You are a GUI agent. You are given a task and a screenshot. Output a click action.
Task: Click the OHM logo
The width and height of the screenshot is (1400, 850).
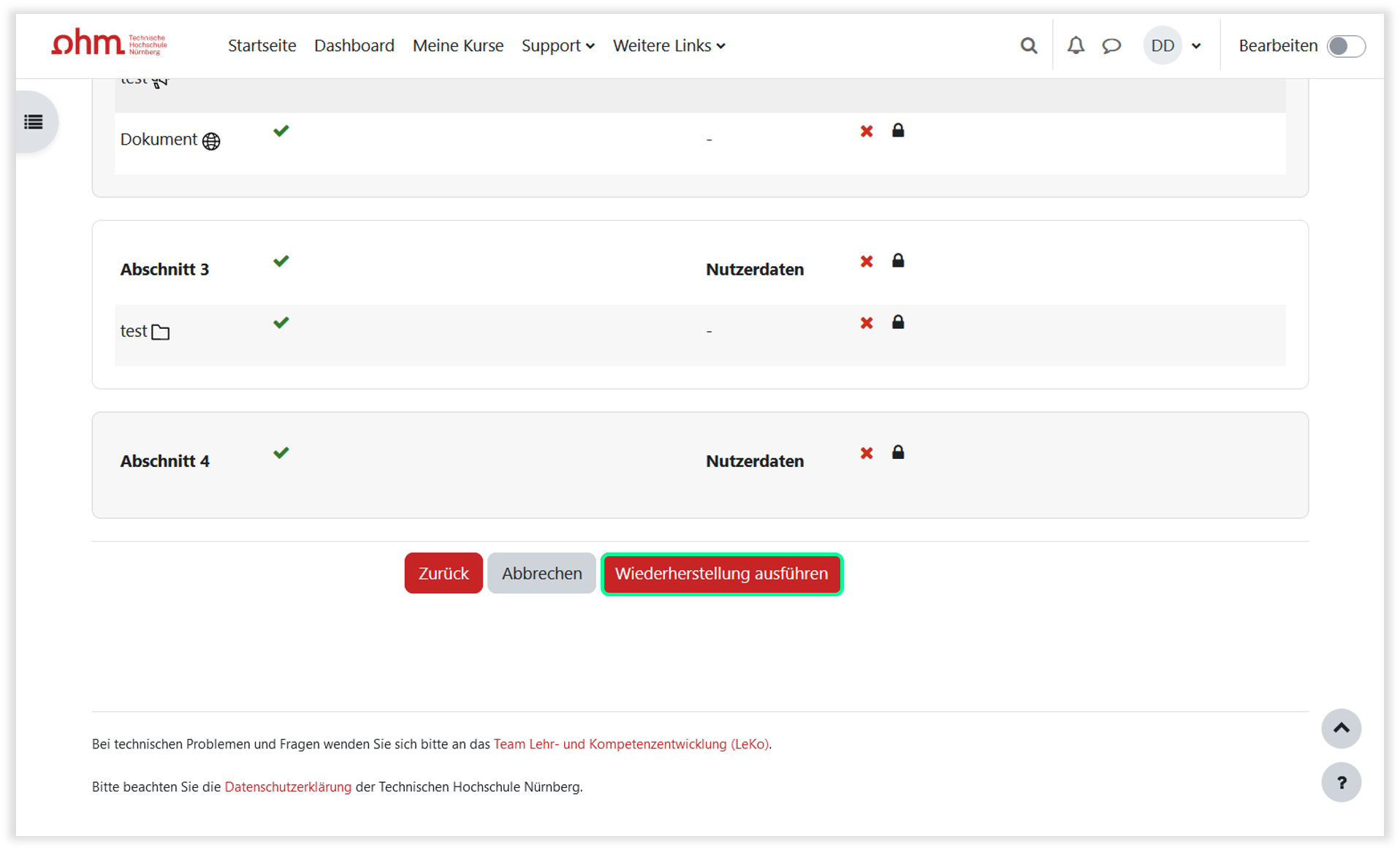pos(109,44)
